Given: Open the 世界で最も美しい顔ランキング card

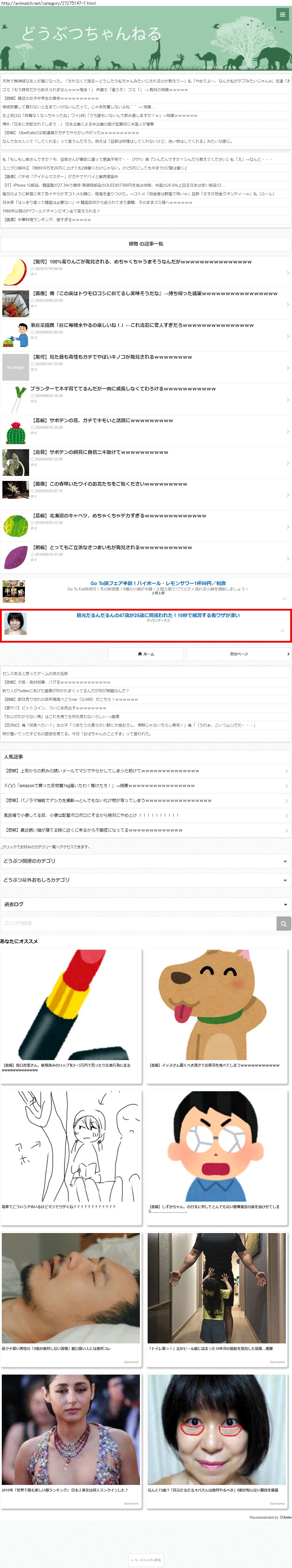Looking at the screenshot, I should (71, 1440).
